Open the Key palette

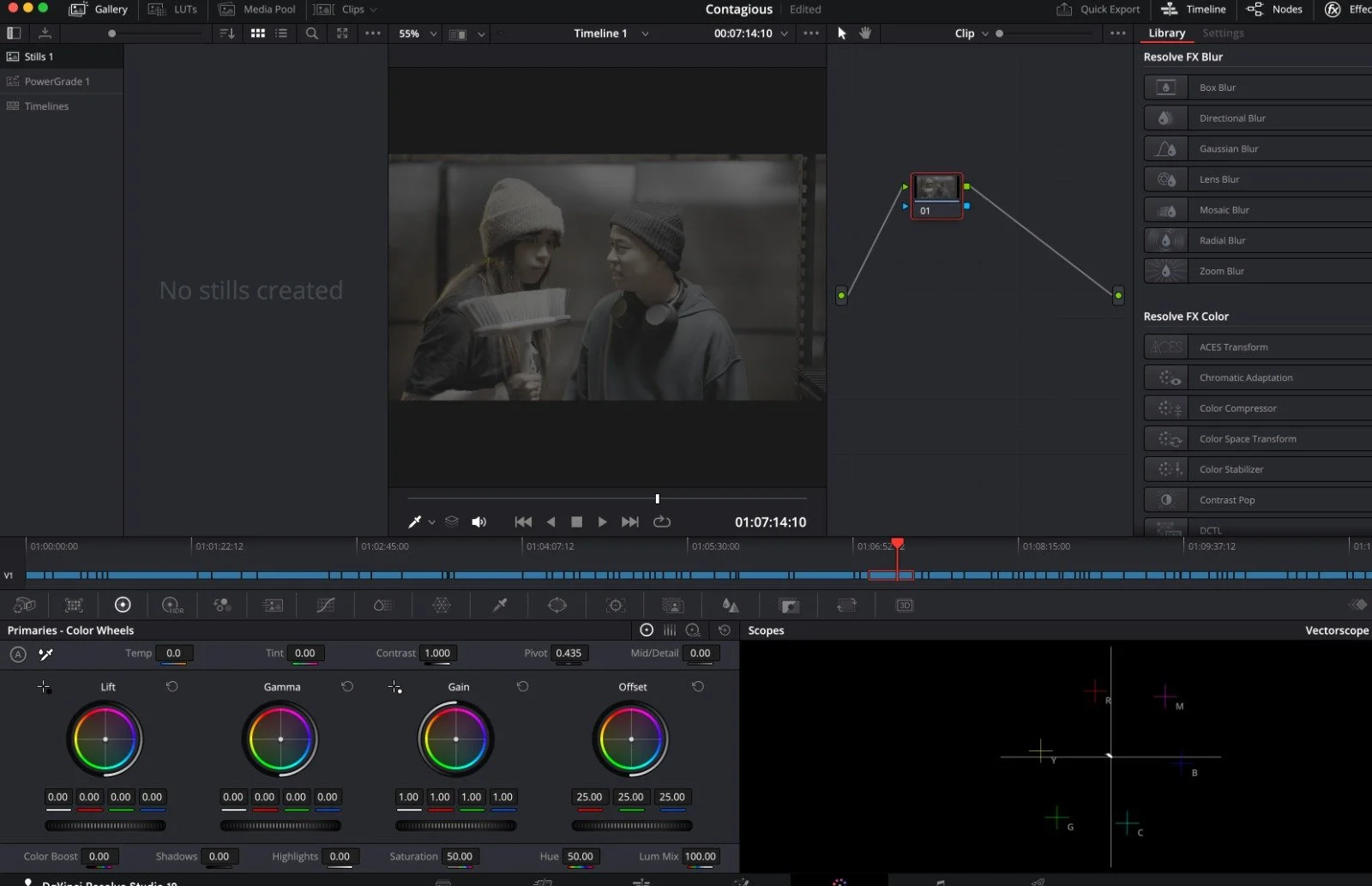coord(789,606)
